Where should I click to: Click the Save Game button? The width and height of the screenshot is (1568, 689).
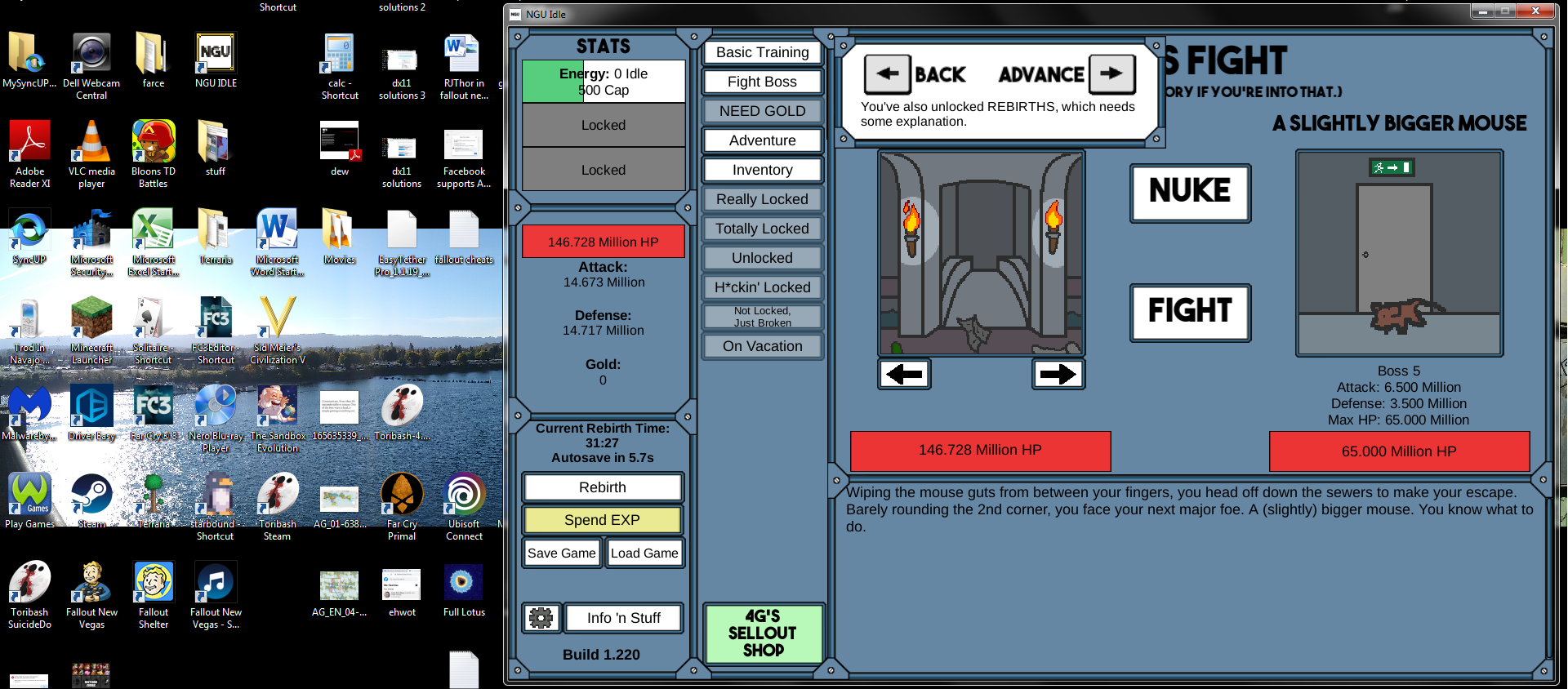coord(562,553)
